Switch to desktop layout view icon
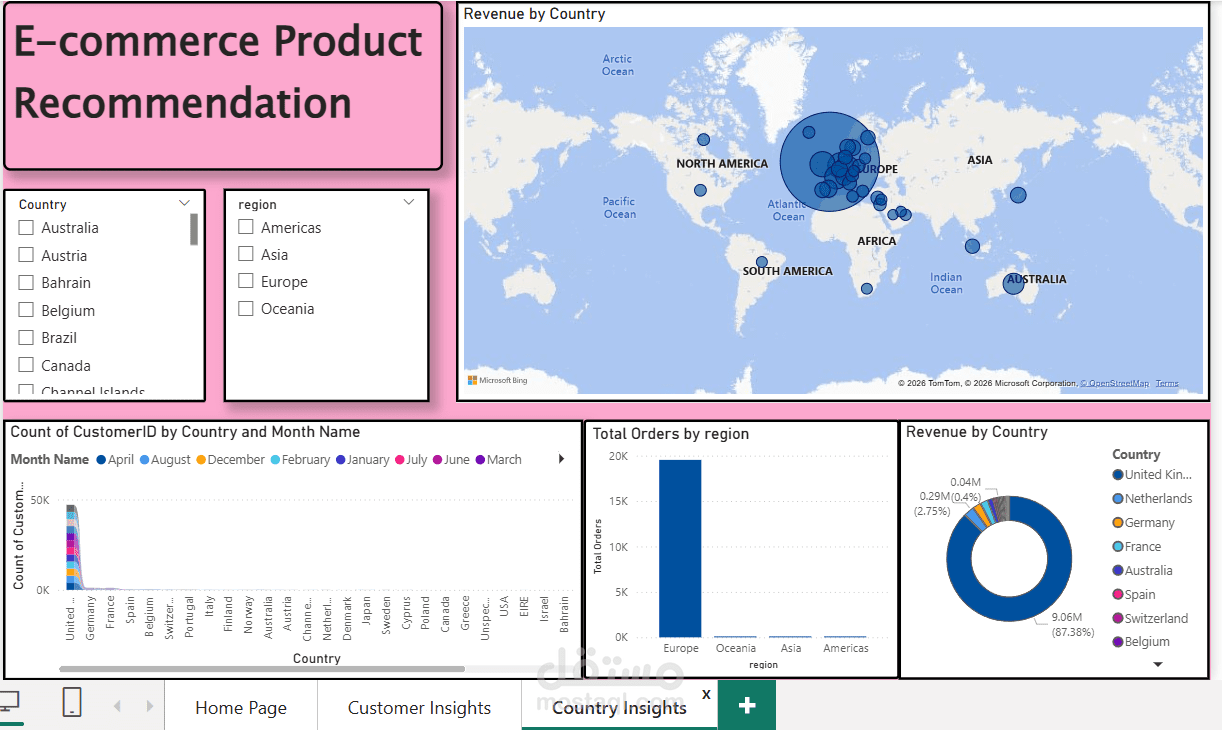Screen dimensions: 1222x730 tap(8, 701)
